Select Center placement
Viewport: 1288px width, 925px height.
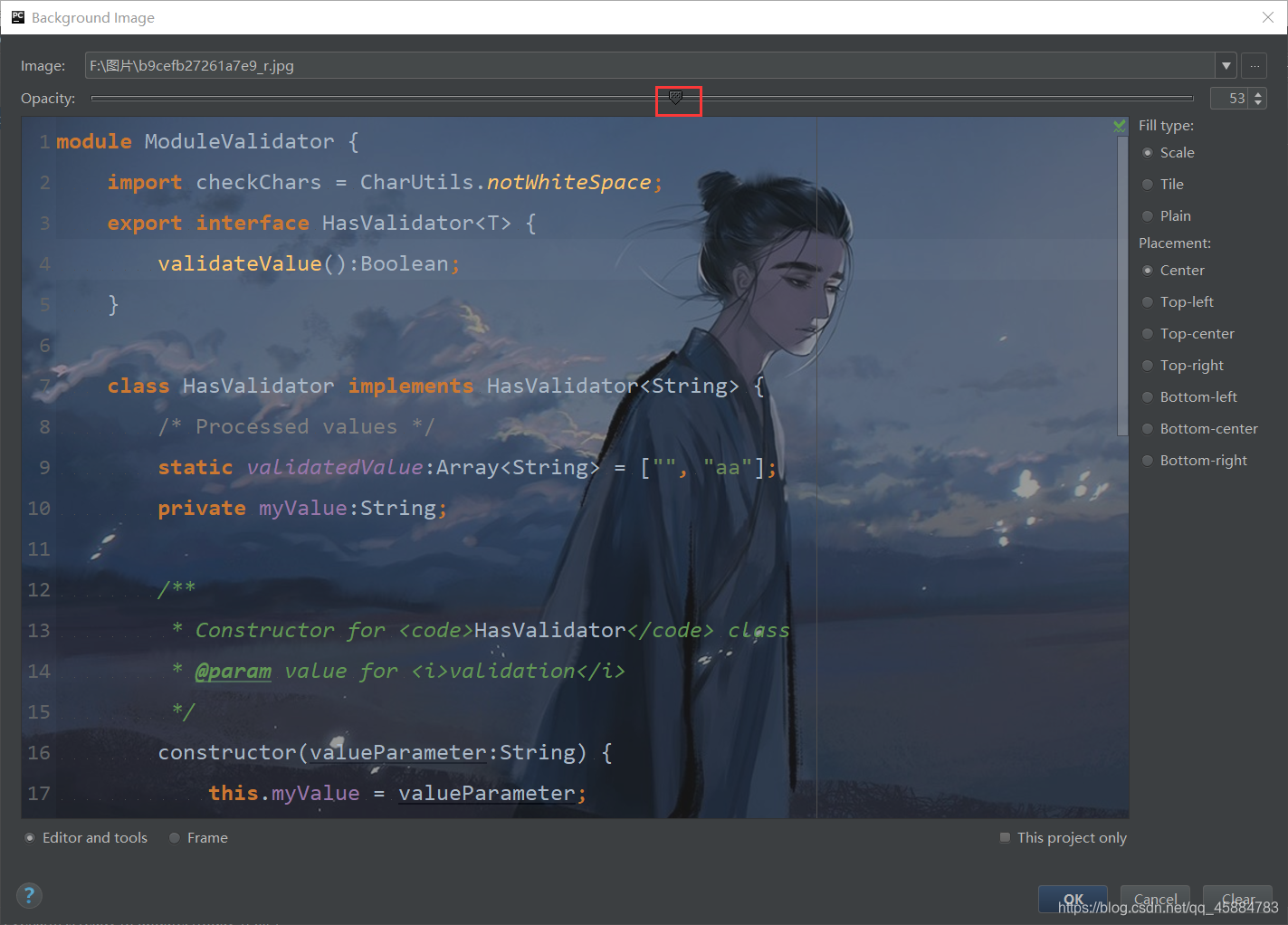pos(1173,271)
